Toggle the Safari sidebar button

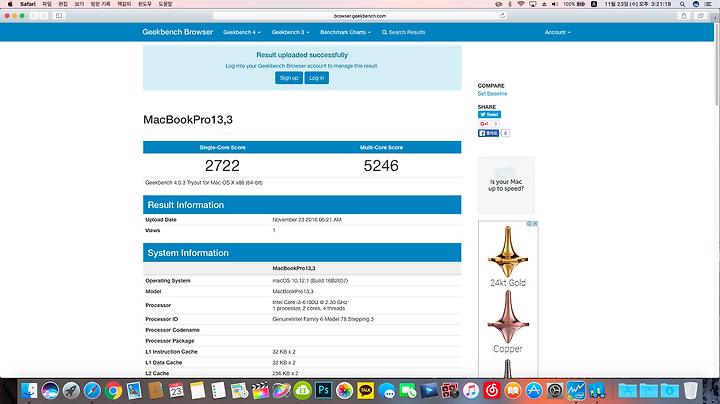[x=59, y=16]
